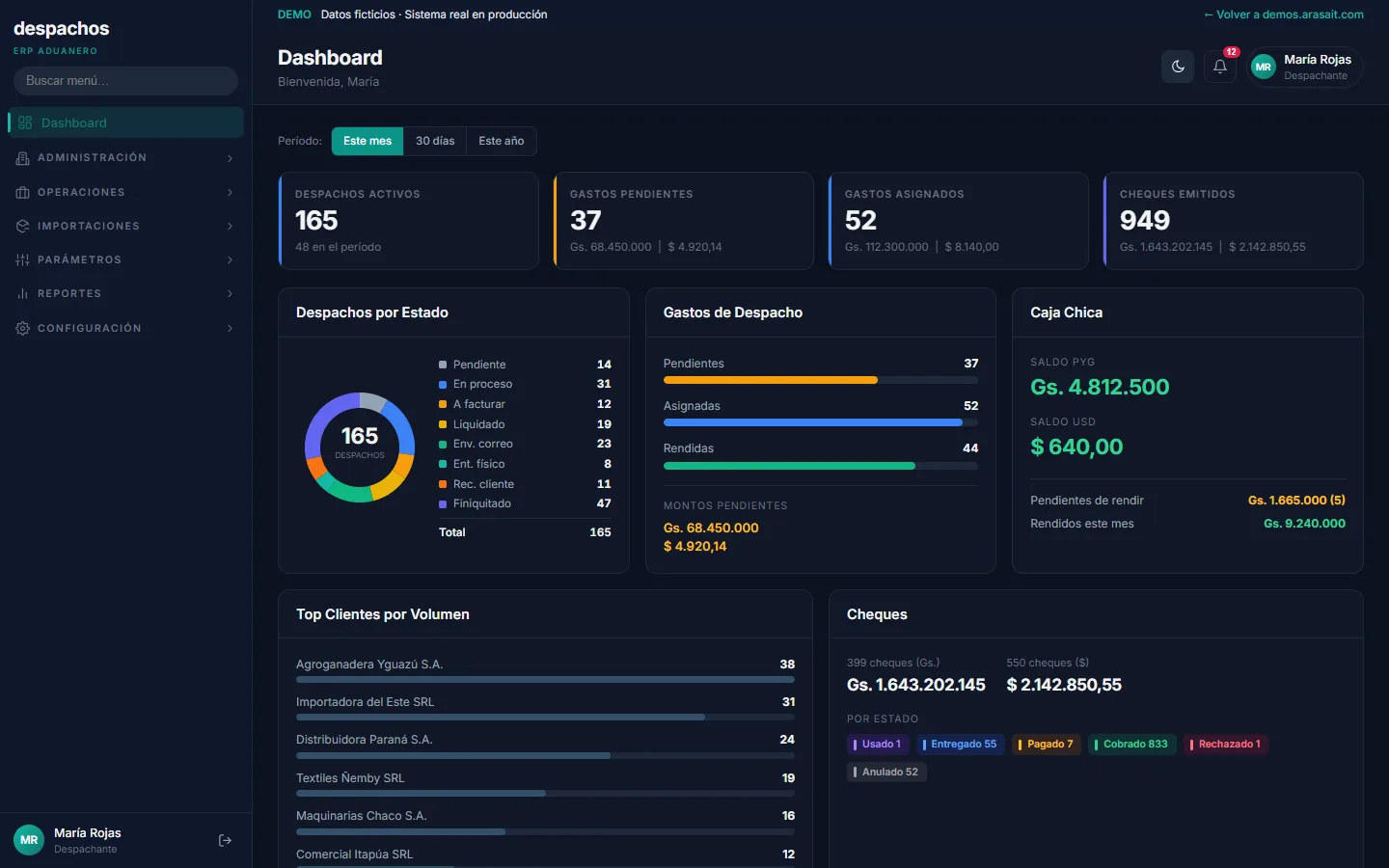The image size is (1389, 868).
Task: Toggle dark mode with the moon icon
Action: pos(1178,67)
